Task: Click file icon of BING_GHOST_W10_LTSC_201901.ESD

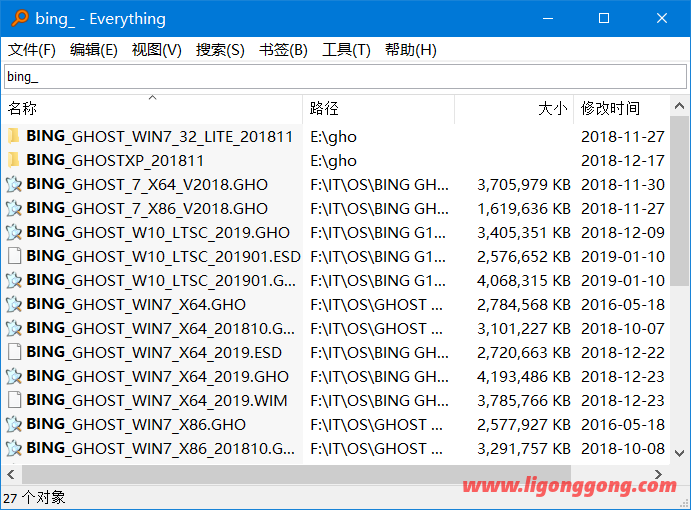Action: click(14, 256)
